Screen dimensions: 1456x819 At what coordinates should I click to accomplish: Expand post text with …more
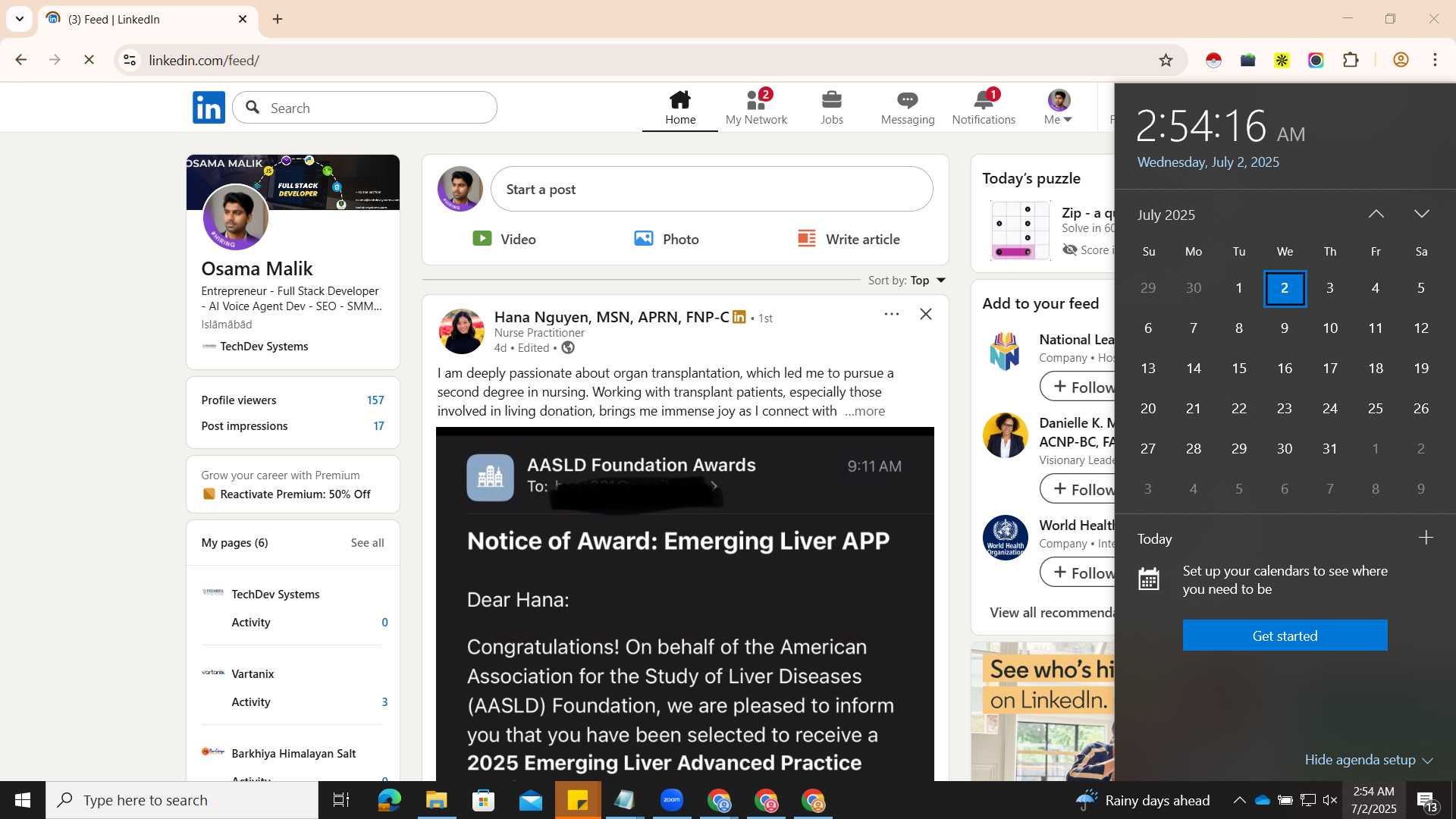tap(865, 411)
